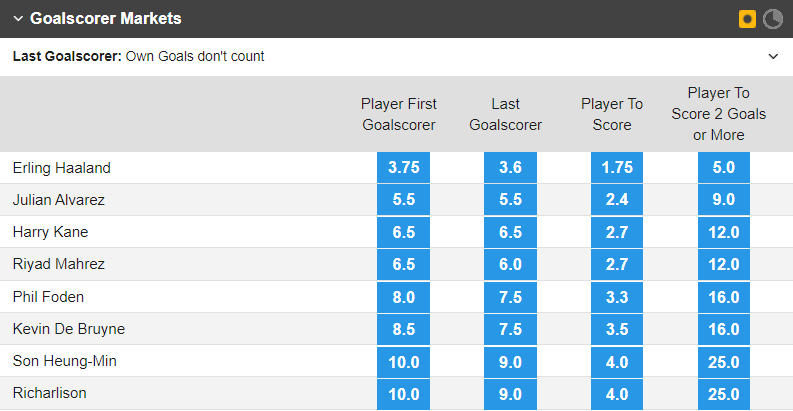Select Kevin De Bruyne first goalscorer 8.5

point(404,329)
